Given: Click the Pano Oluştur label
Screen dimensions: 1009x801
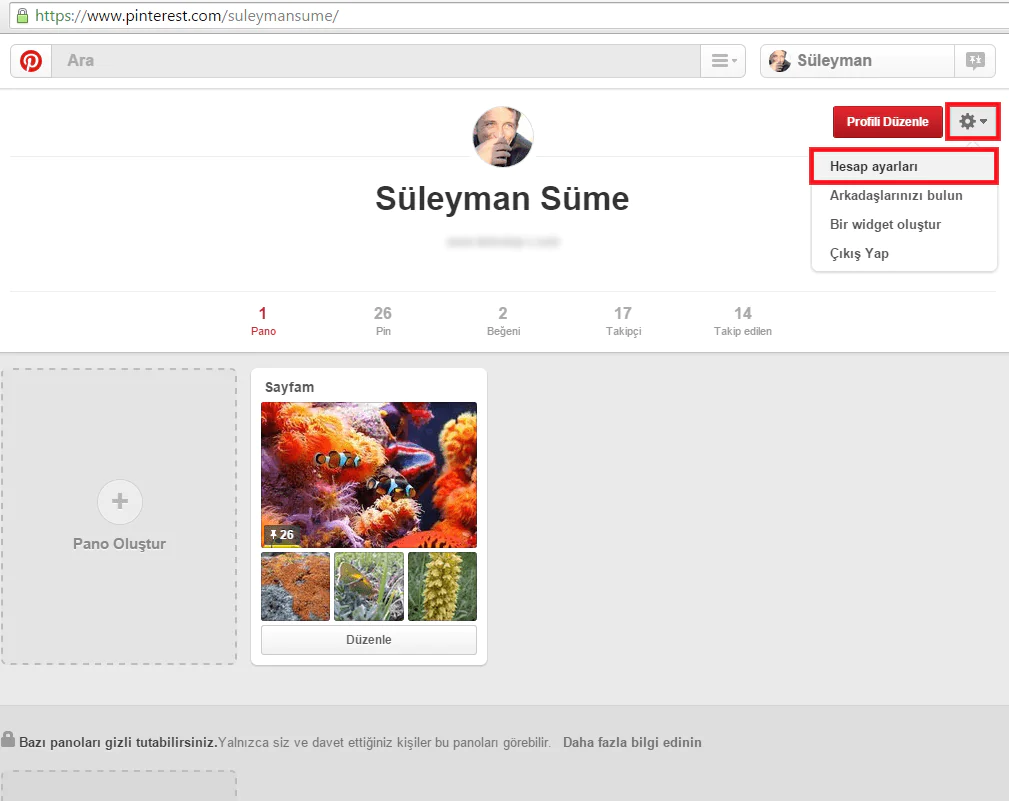Looking at the screenshot, I should (120, 544).
